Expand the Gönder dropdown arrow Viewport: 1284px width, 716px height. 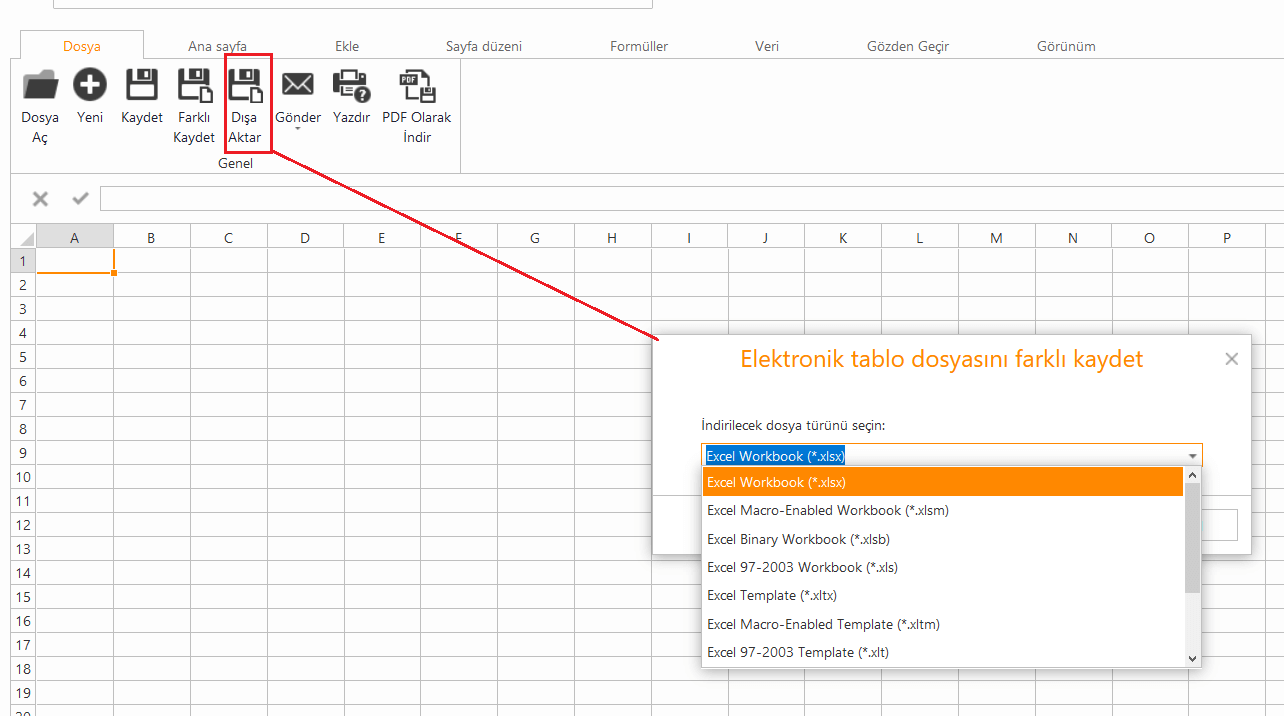[297, 128]
